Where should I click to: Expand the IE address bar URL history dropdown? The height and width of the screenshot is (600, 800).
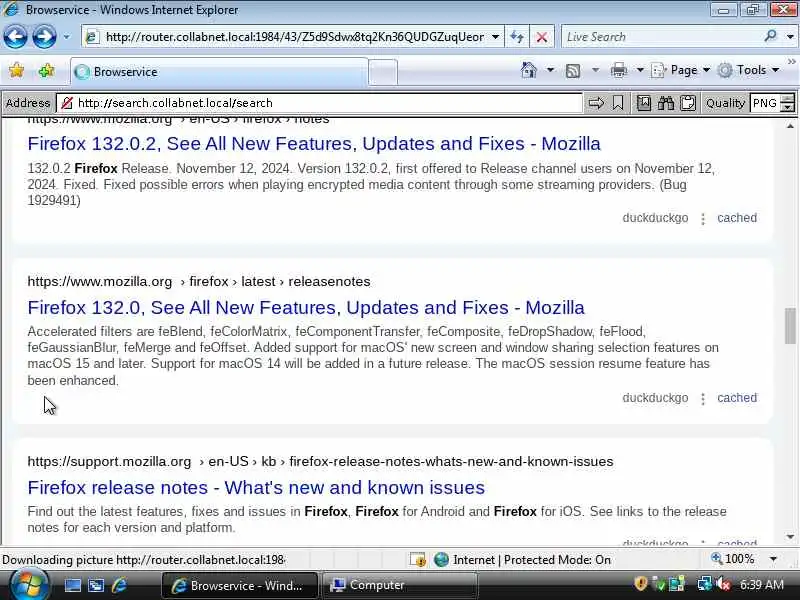click(x=495, y=37)
